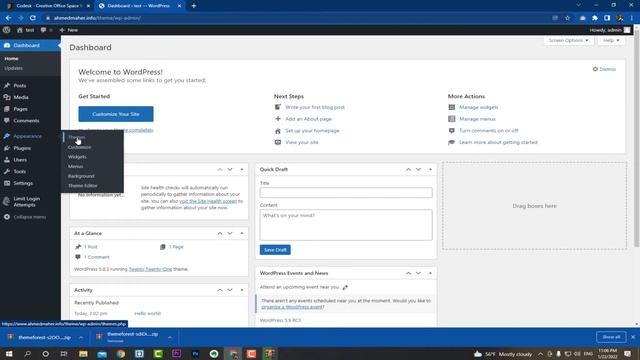This screenshot has height=360, width=640.
Task: Click Customize Your Site button
Action: (116, 114)
